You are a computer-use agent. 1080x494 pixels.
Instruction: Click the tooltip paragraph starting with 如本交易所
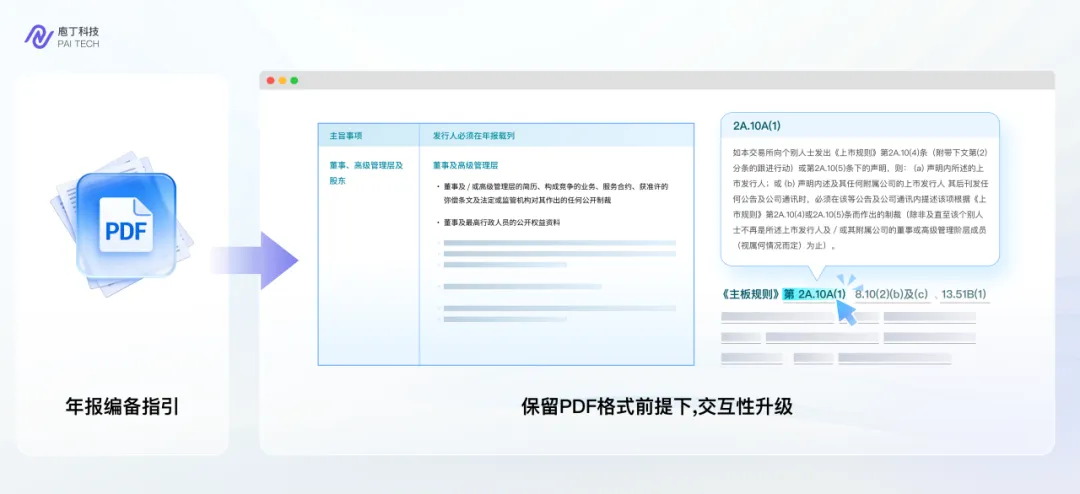(858, 198)
